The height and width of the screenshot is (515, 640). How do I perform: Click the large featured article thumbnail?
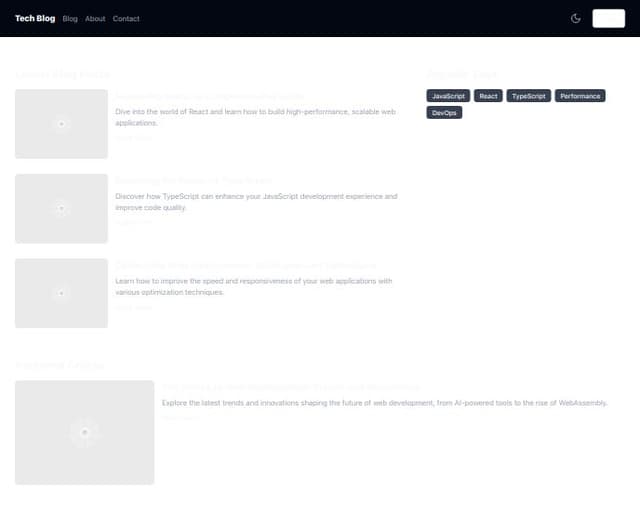[85, 432]
